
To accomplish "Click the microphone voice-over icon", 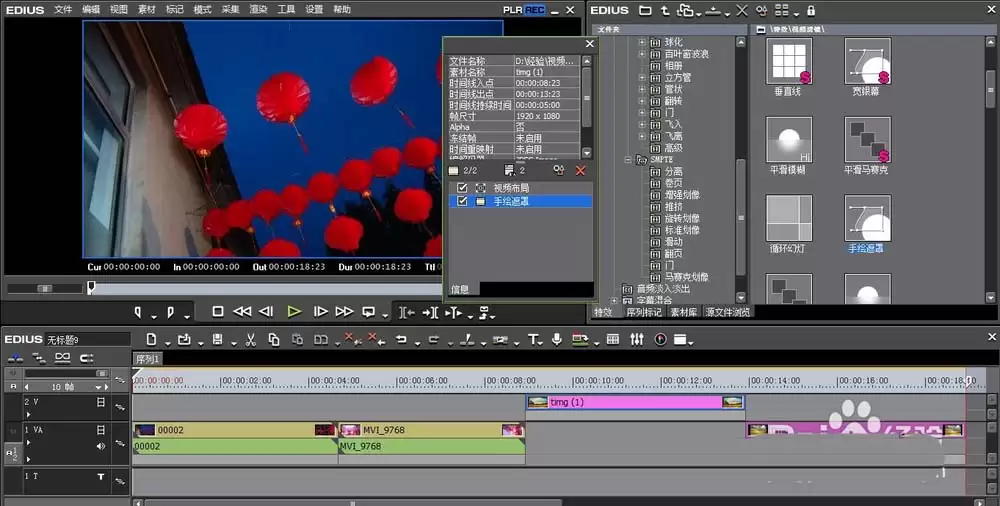I will coord(556,339).
